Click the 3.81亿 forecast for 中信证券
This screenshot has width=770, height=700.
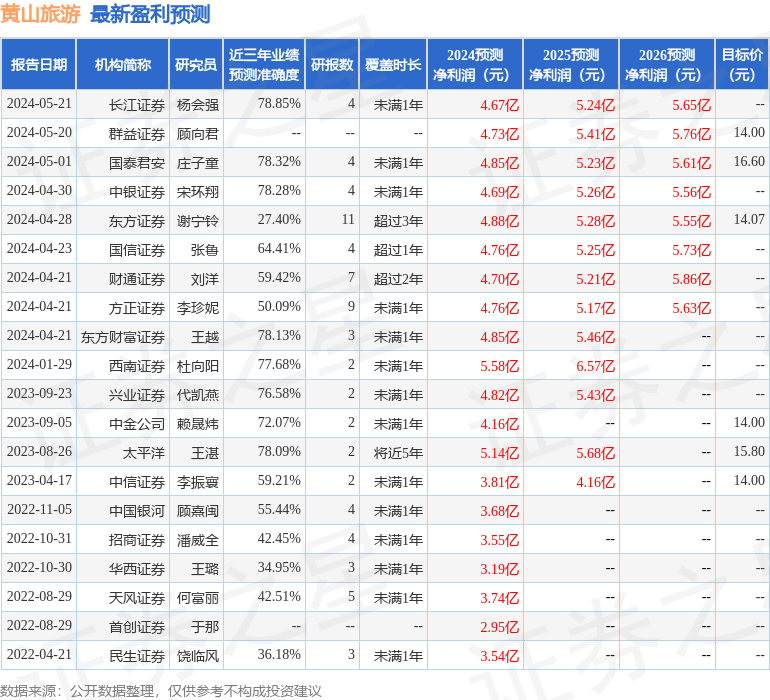tap(499, 482)
